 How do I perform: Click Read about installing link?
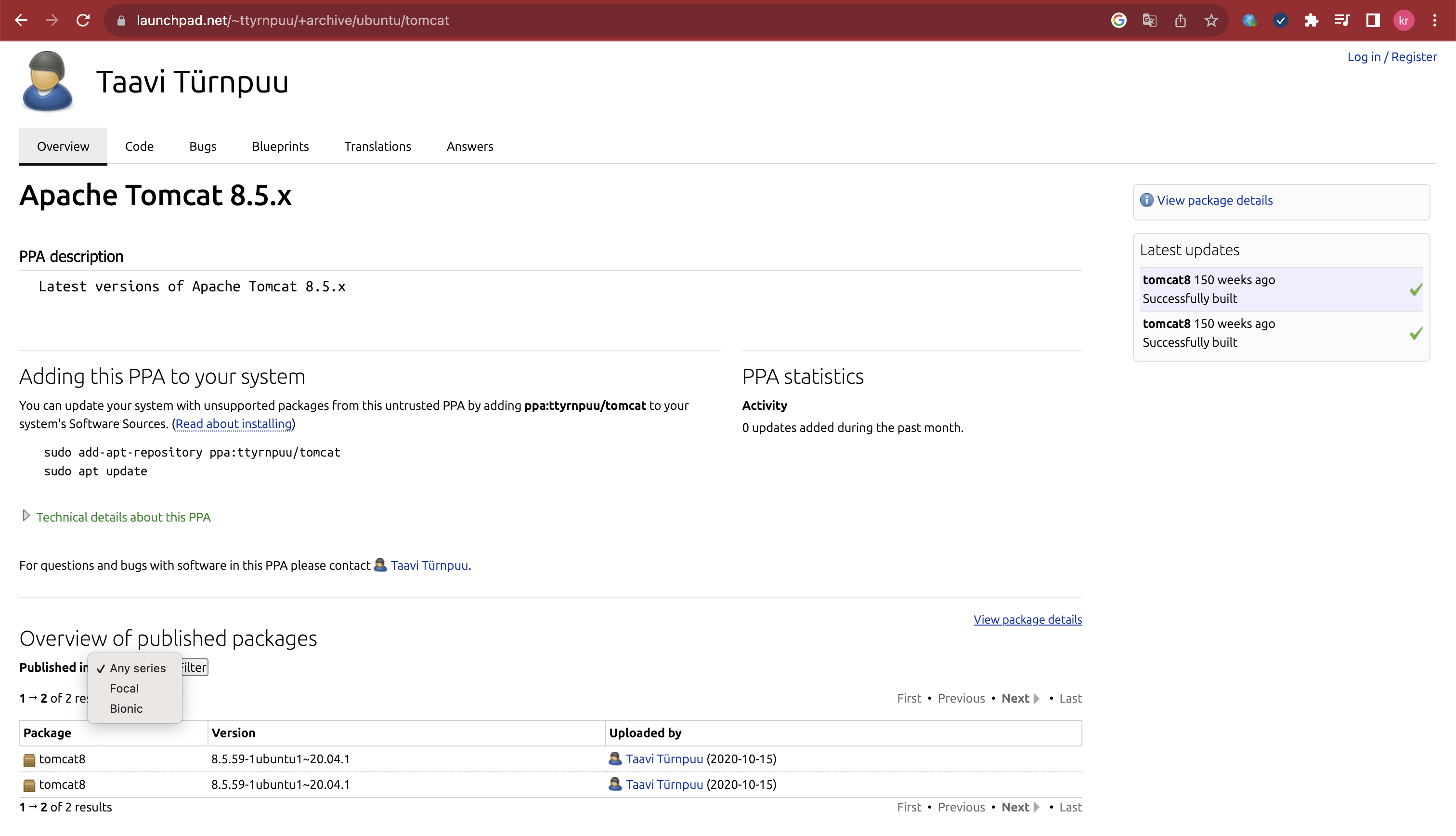[233, 424]
